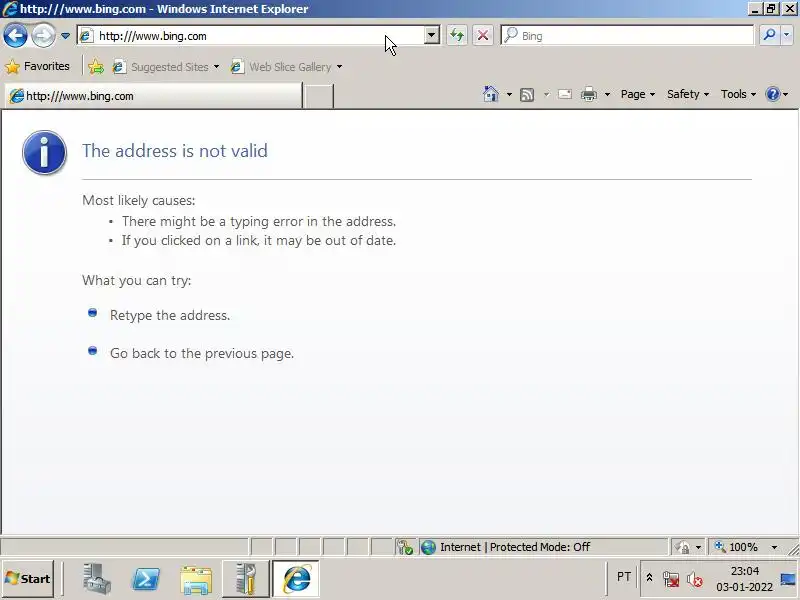
Task: Click the blue information icon on the page
Action: tap(44, 153)
